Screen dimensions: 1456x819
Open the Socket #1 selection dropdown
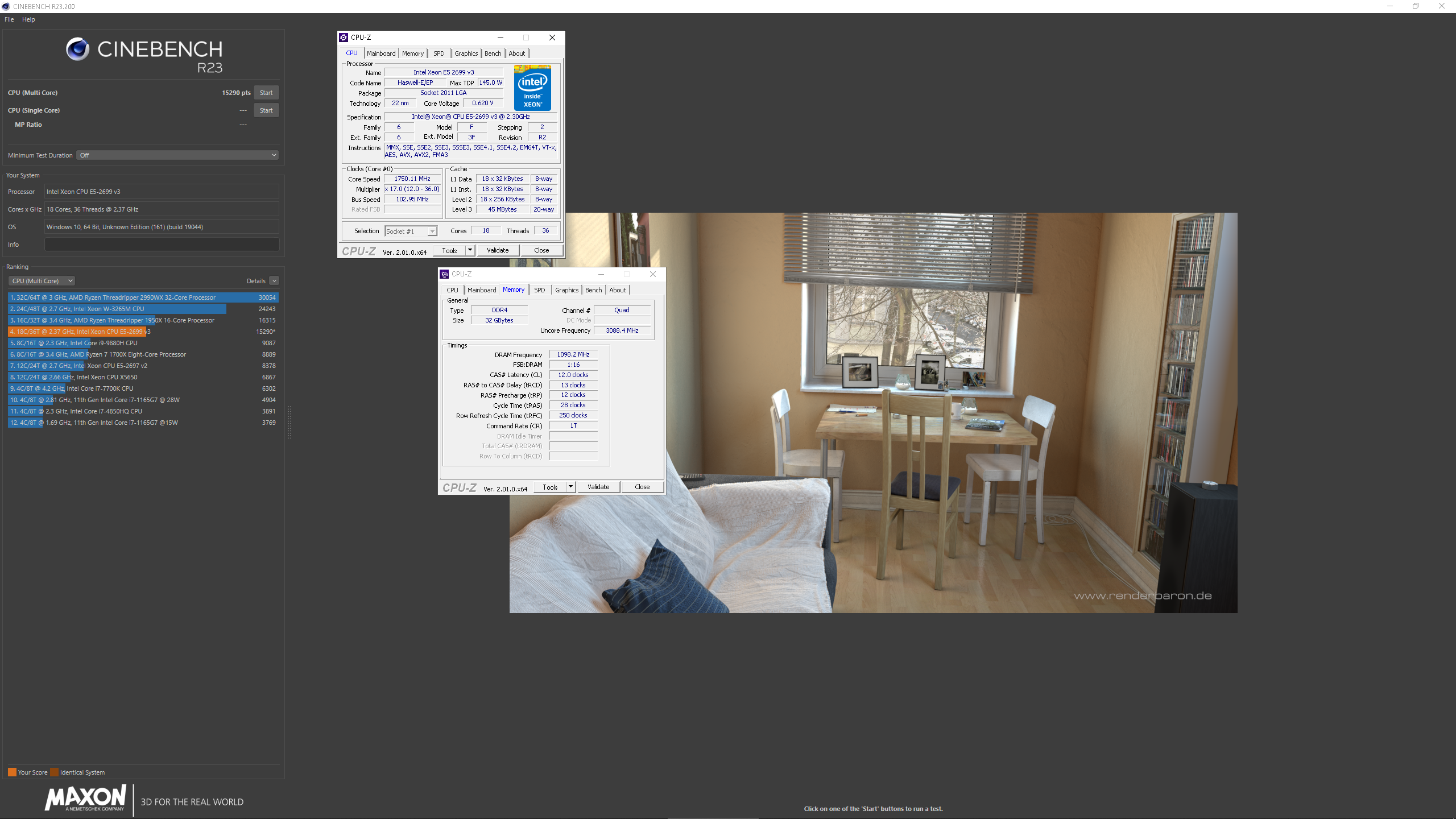(411, 231)
